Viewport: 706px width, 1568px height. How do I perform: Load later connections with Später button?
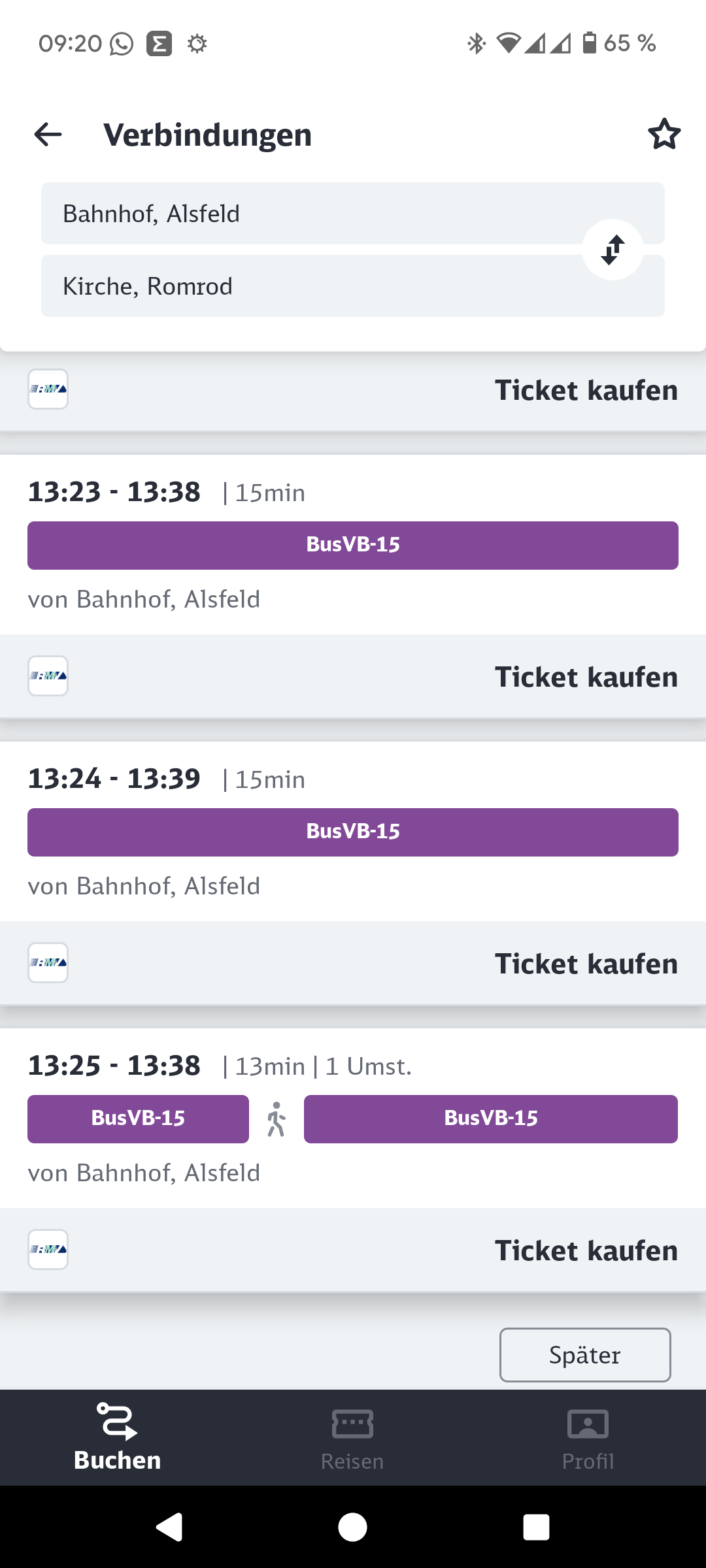[x=585, y=1355]
